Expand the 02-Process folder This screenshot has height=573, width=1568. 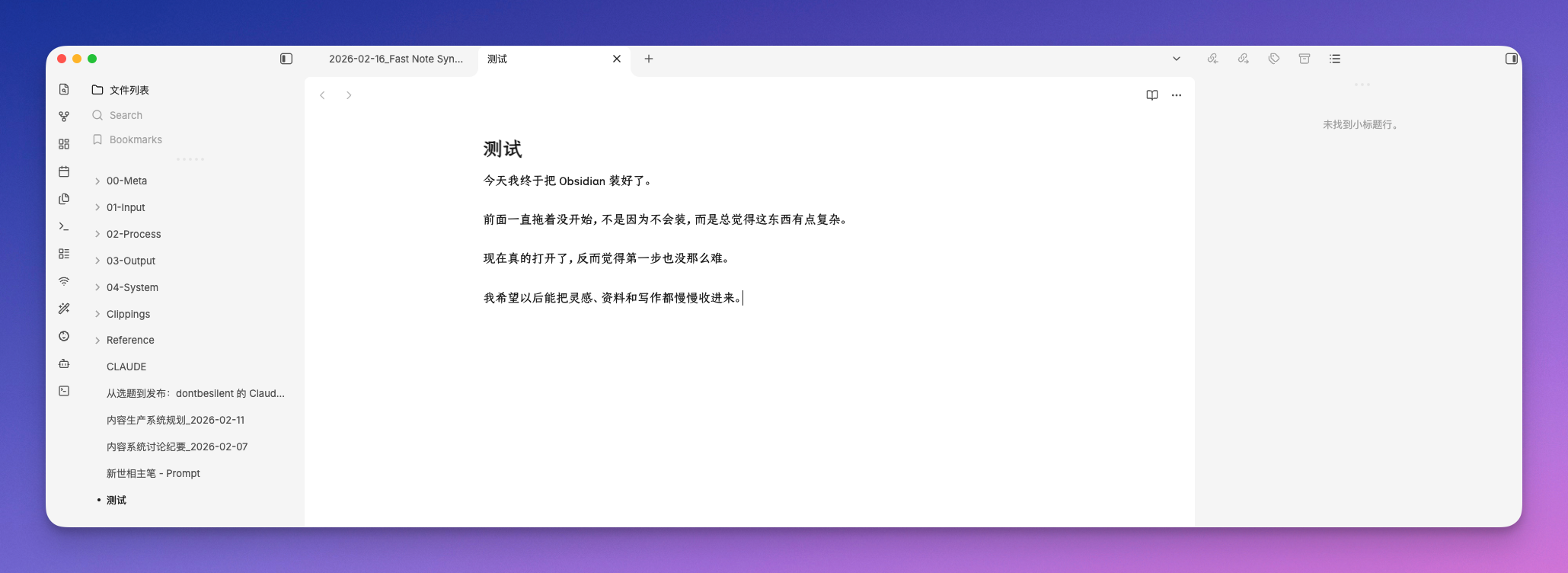point(97,234)
